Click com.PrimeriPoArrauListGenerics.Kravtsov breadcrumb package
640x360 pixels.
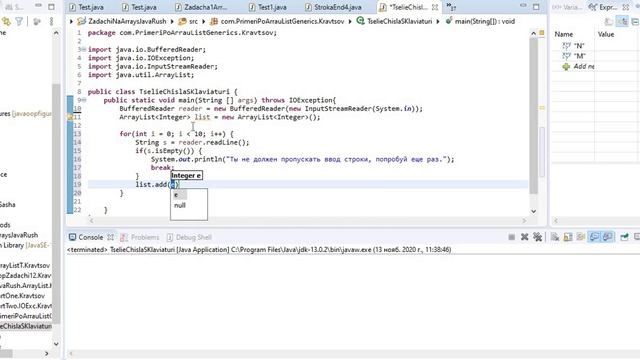[278, 21]
